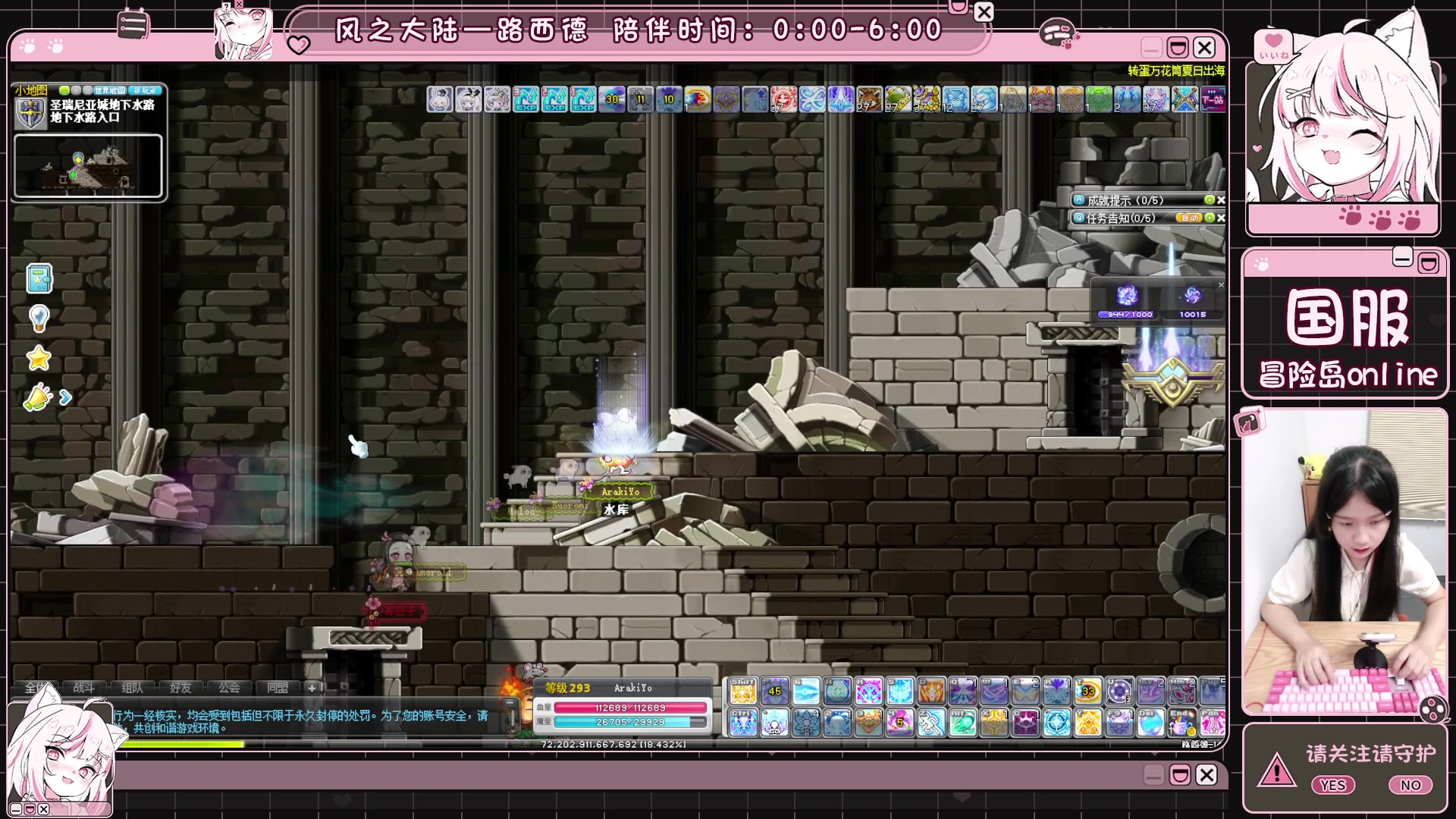Click the 下一站 icon ending the buff bar
1456x819 pixels.
point(1213,99)
